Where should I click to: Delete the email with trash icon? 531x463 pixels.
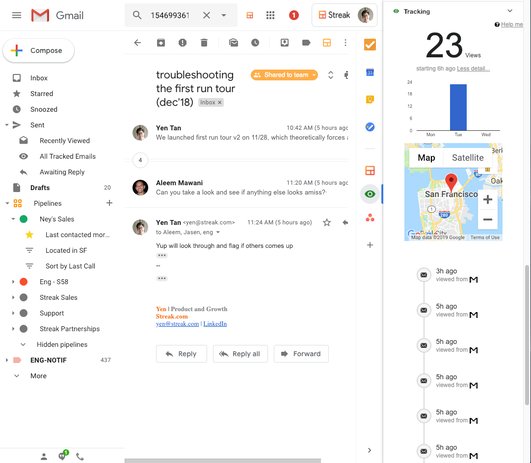204,43
